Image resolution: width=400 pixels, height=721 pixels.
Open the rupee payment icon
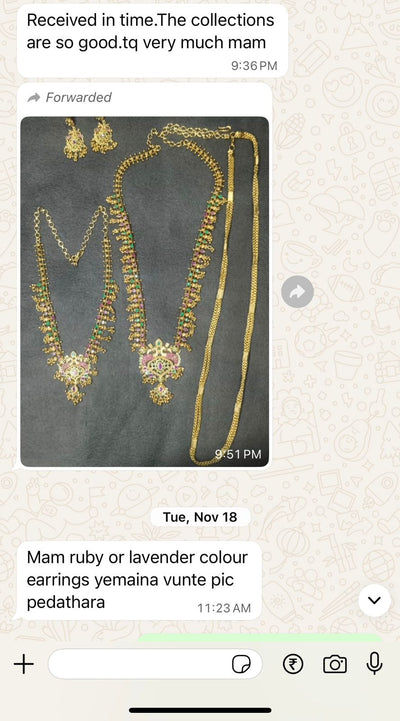click(x=293, y=664)
